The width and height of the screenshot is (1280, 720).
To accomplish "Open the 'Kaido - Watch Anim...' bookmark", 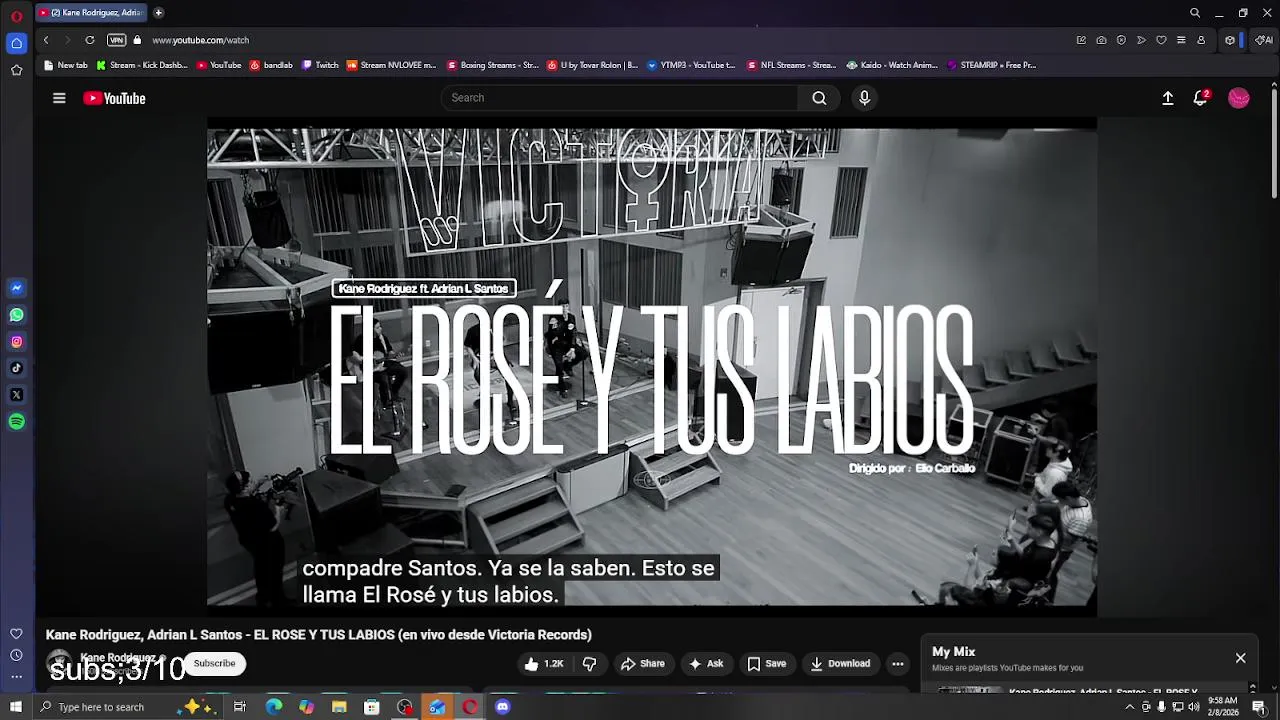I will point(892,65).
